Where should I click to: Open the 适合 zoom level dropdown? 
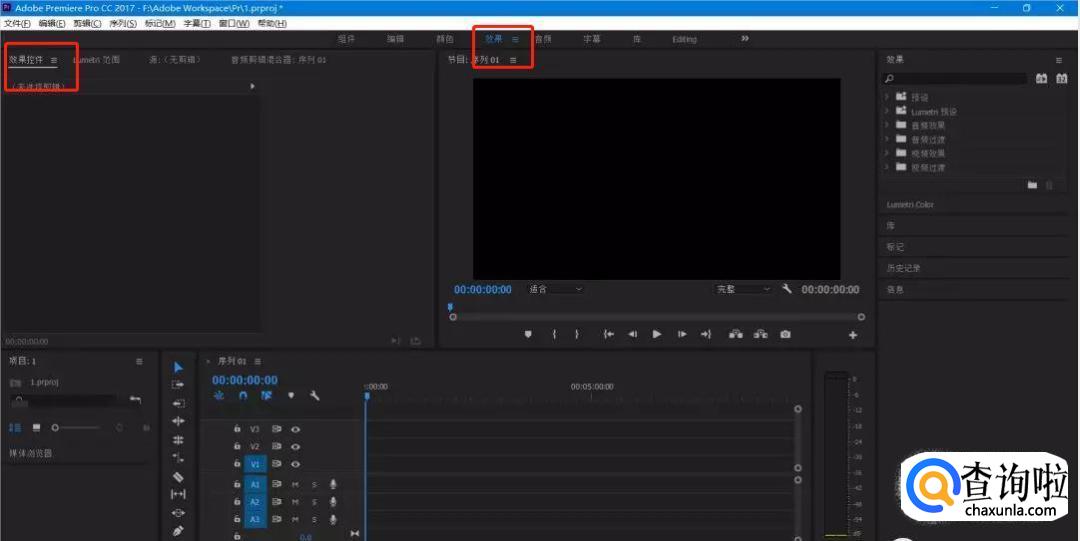tap(556, 289)
